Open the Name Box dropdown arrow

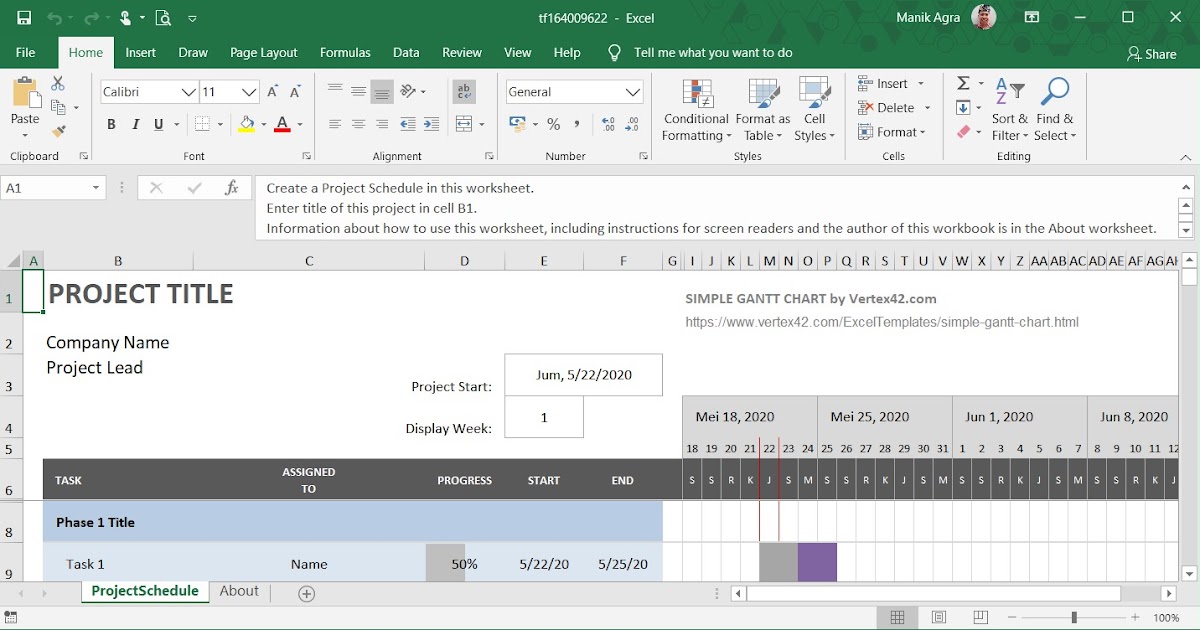[x=96, y=188]
